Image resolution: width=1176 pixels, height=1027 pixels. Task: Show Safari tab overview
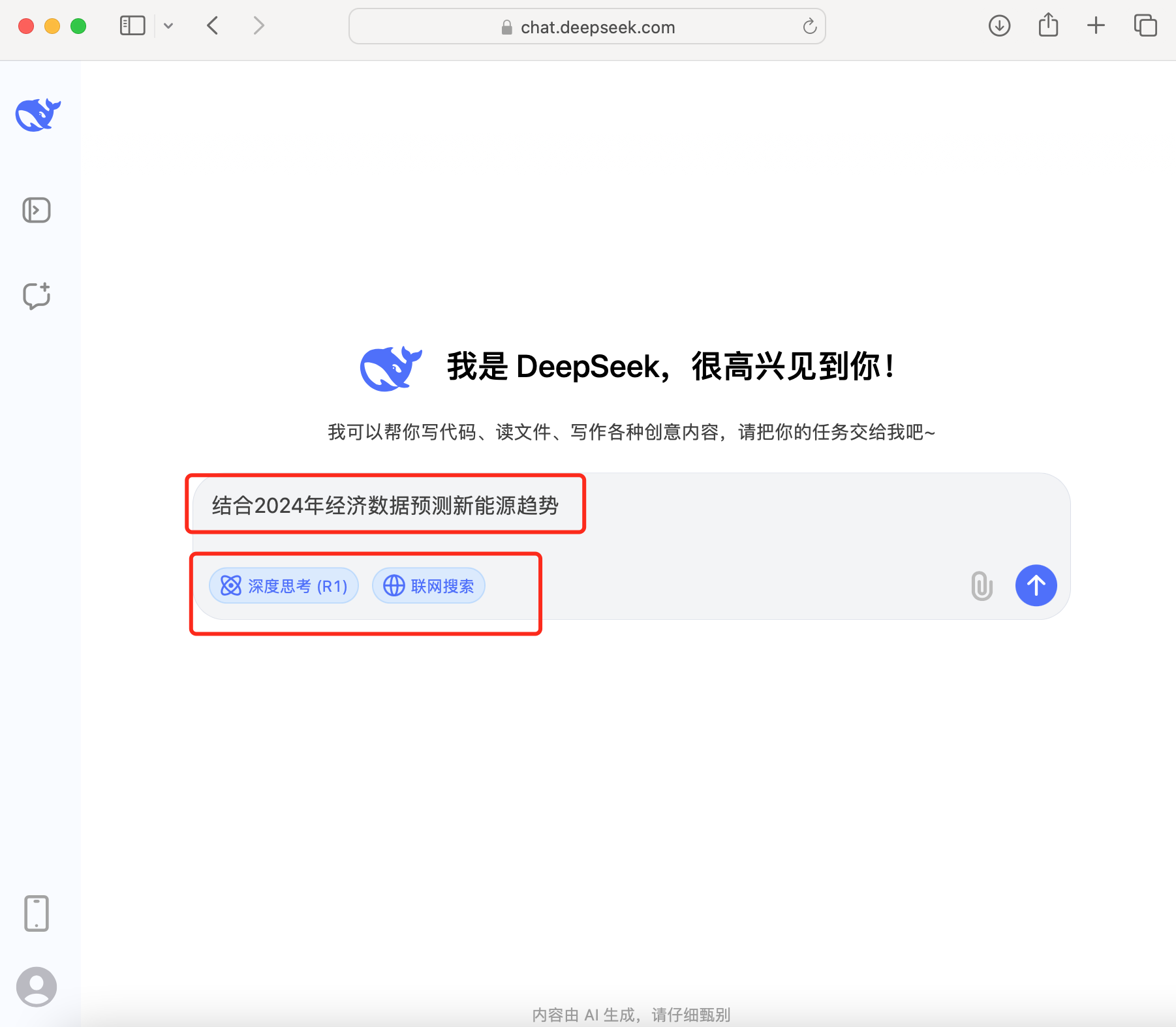pos(1145,26)
